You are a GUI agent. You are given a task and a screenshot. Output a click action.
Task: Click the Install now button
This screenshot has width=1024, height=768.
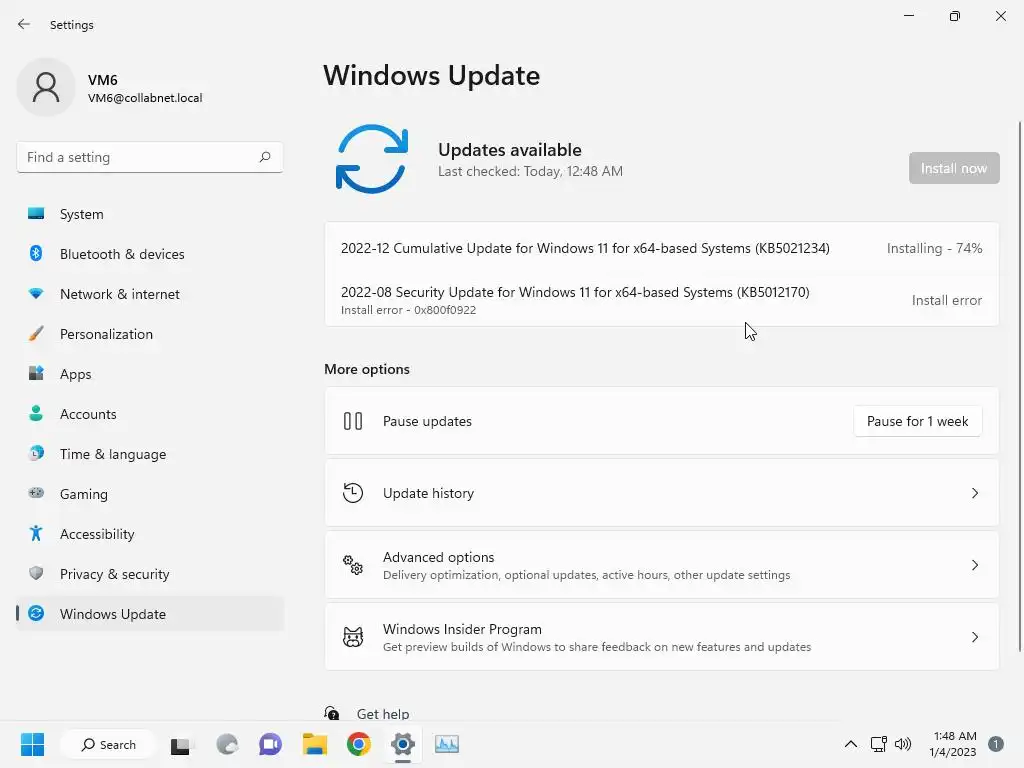click(x=954, y=168)
